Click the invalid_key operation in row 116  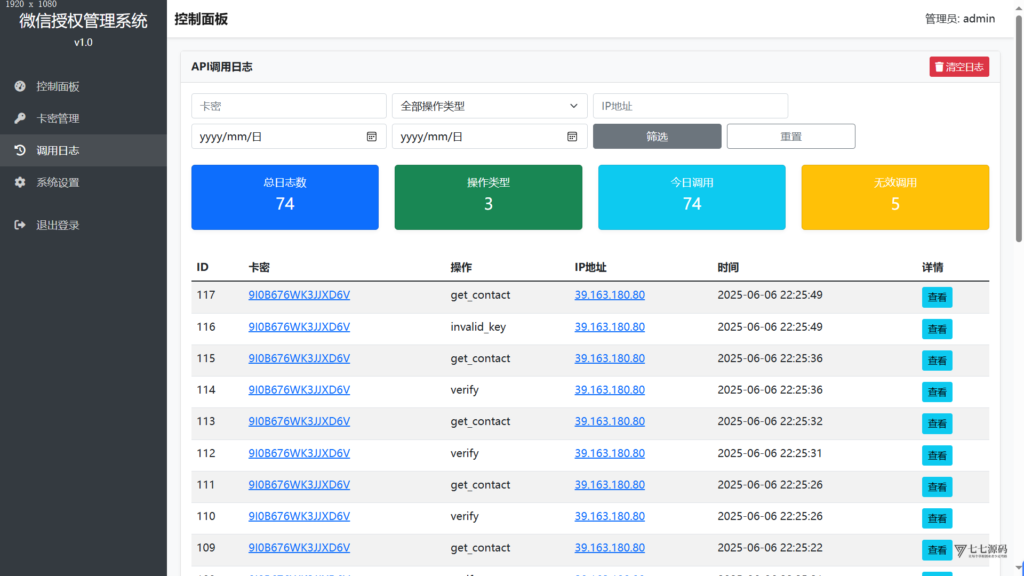coord(478,327)
